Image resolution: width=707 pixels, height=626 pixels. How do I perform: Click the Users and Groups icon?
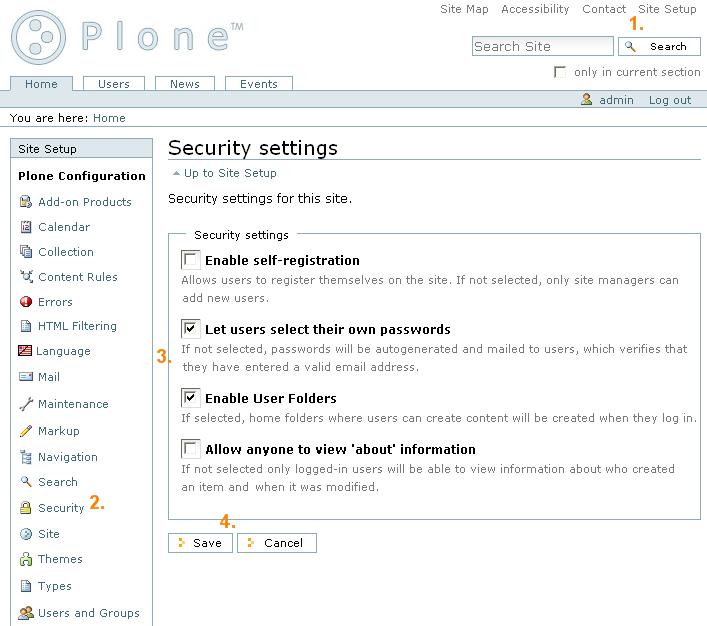pos(26,612)
